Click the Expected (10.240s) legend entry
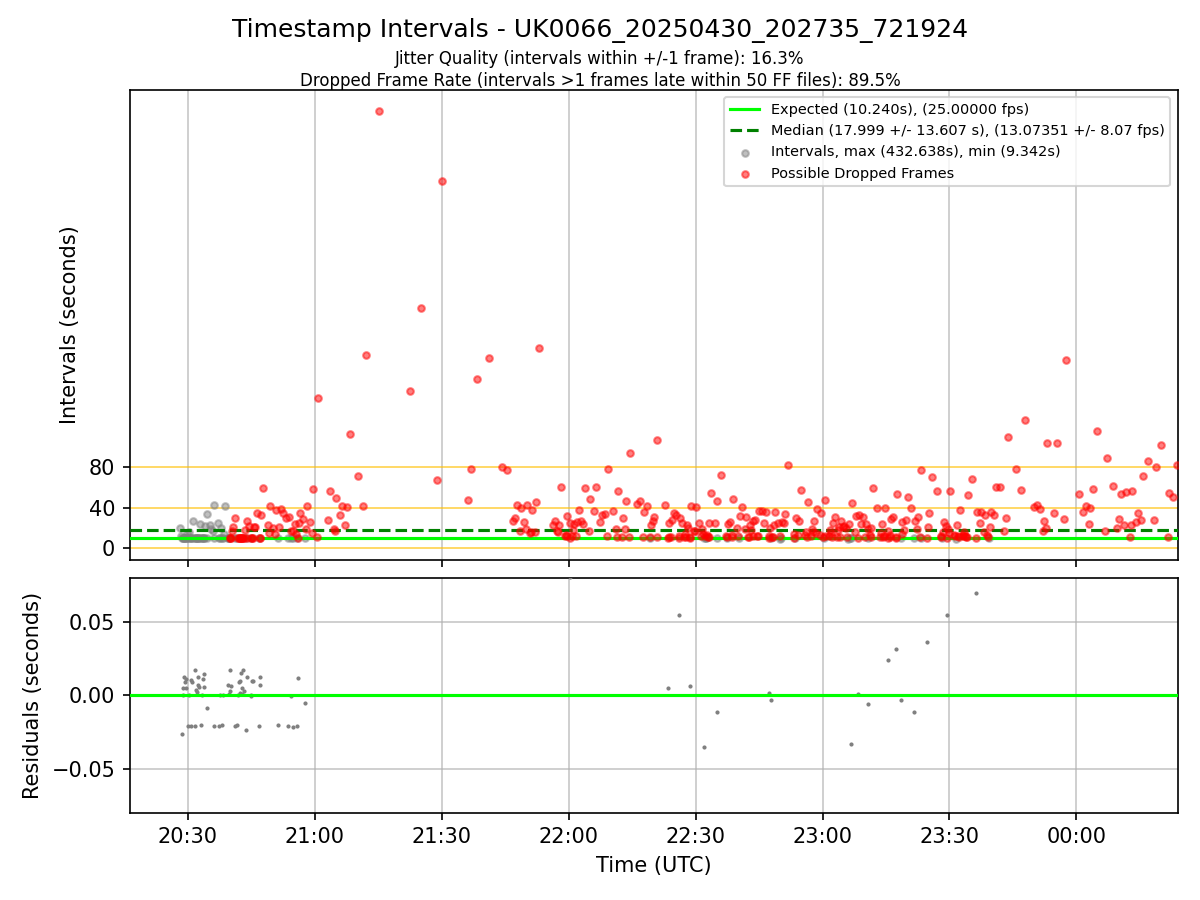 pyautogui.click(x=900, y=109)
